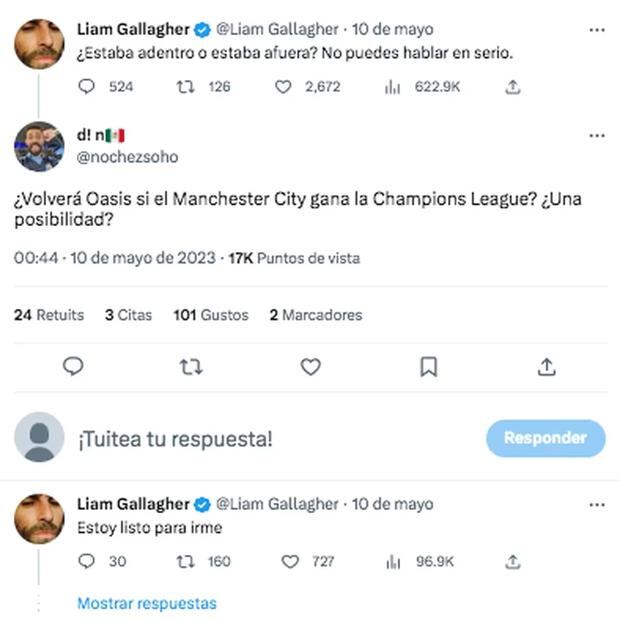Click the Responder button
The height and width of the screenshot is (620, 620).
545,438
